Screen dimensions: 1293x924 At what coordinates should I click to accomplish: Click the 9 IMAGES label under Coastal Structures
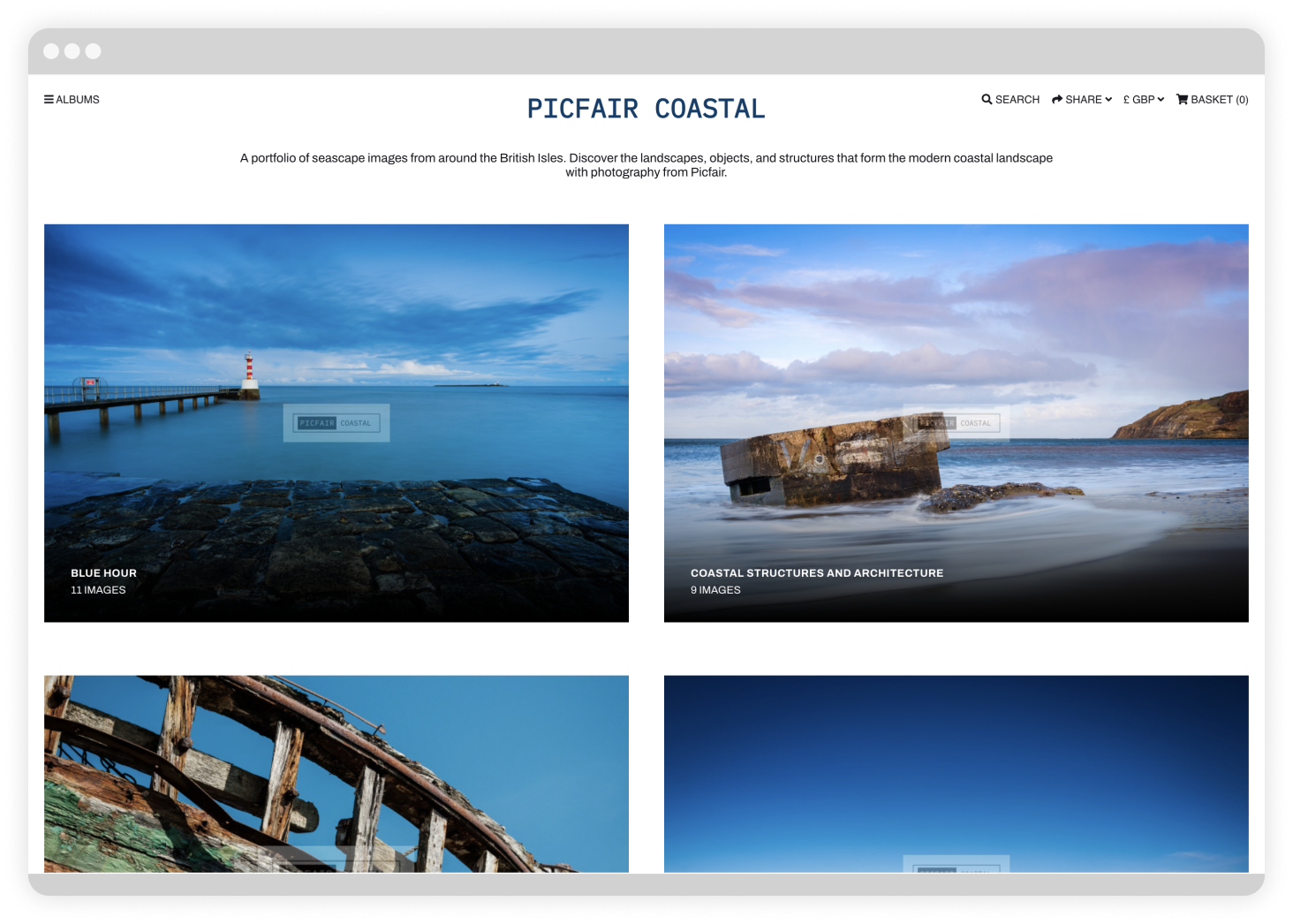[716, 589]
